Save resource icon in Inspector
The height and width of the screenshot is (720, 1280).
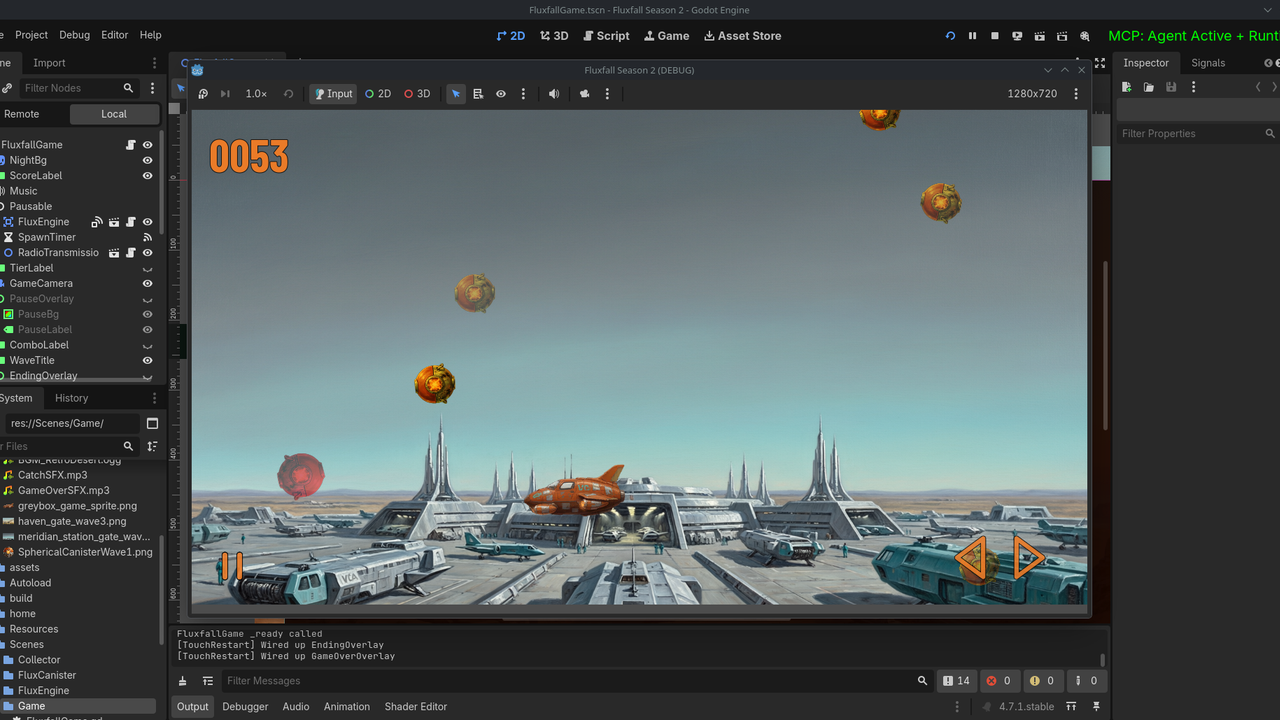pos(1171,87)
